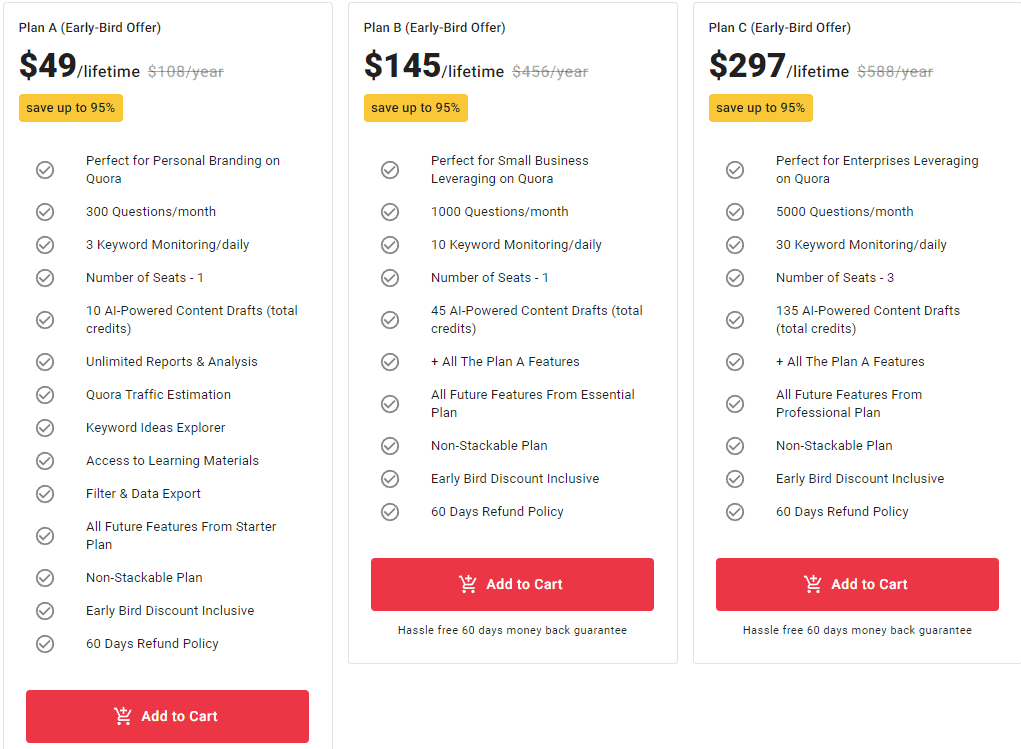Click checkmark icon beside 1000 Questions/month
The image size is (1021, 749).
point(390,212)
